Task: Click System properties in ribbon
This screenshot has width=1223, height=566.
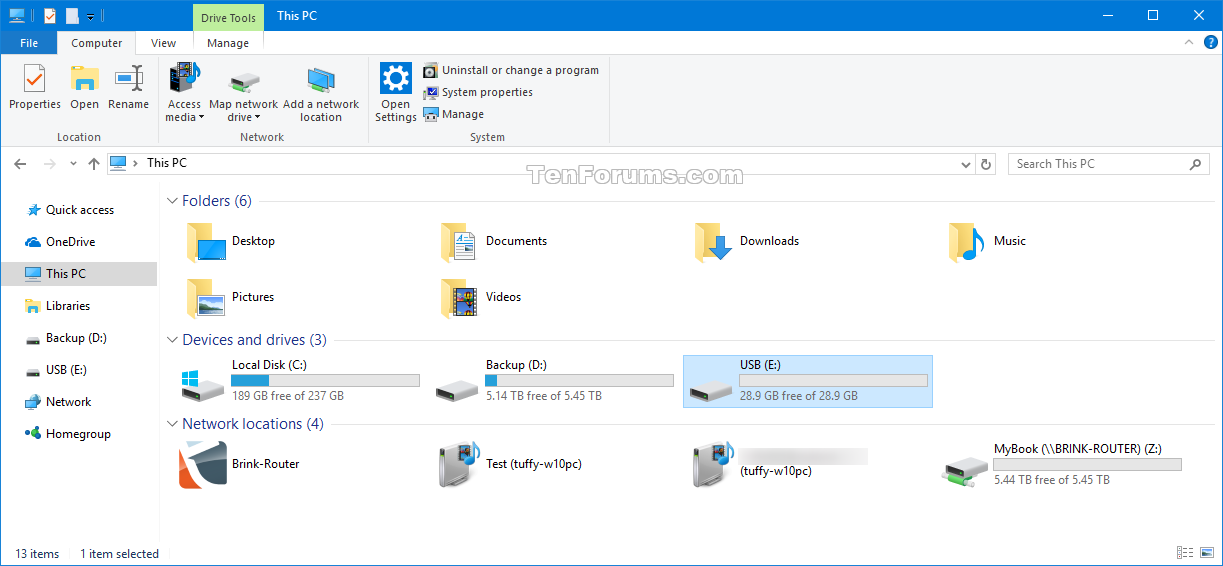Action: click(478, 92)
